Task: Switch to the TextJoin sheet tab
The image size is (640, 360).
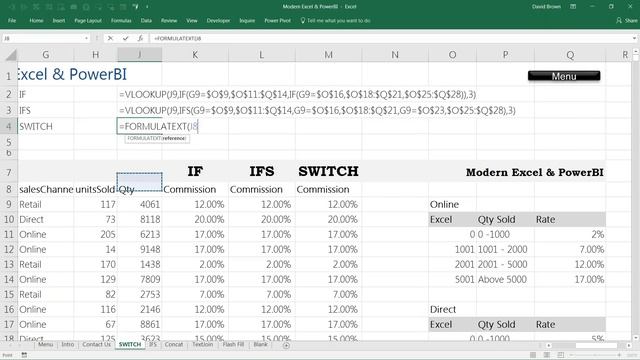Action: pos(202,345)
